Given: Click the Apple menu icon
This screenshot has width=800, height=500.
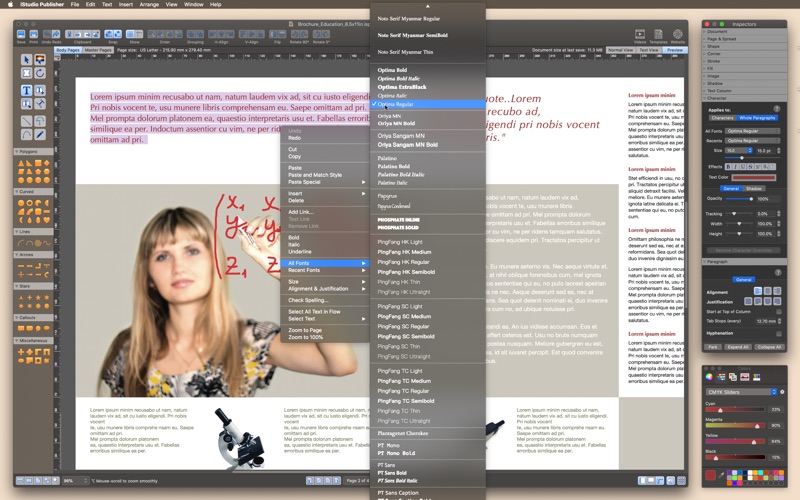Looking at the screenshot, I should tap(10, 4).
